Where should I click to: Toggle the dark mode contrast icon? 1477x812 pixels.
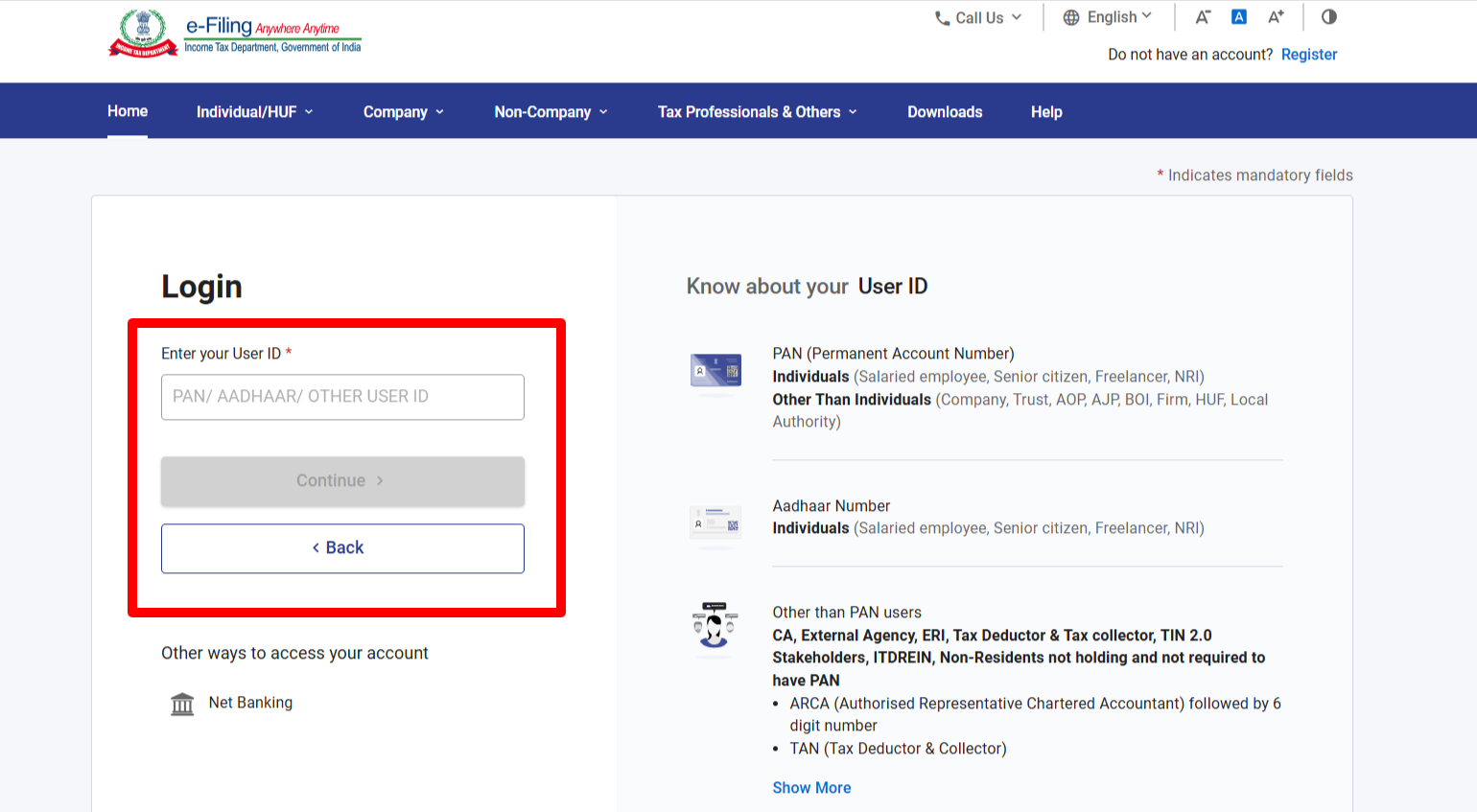(1328, 16)
